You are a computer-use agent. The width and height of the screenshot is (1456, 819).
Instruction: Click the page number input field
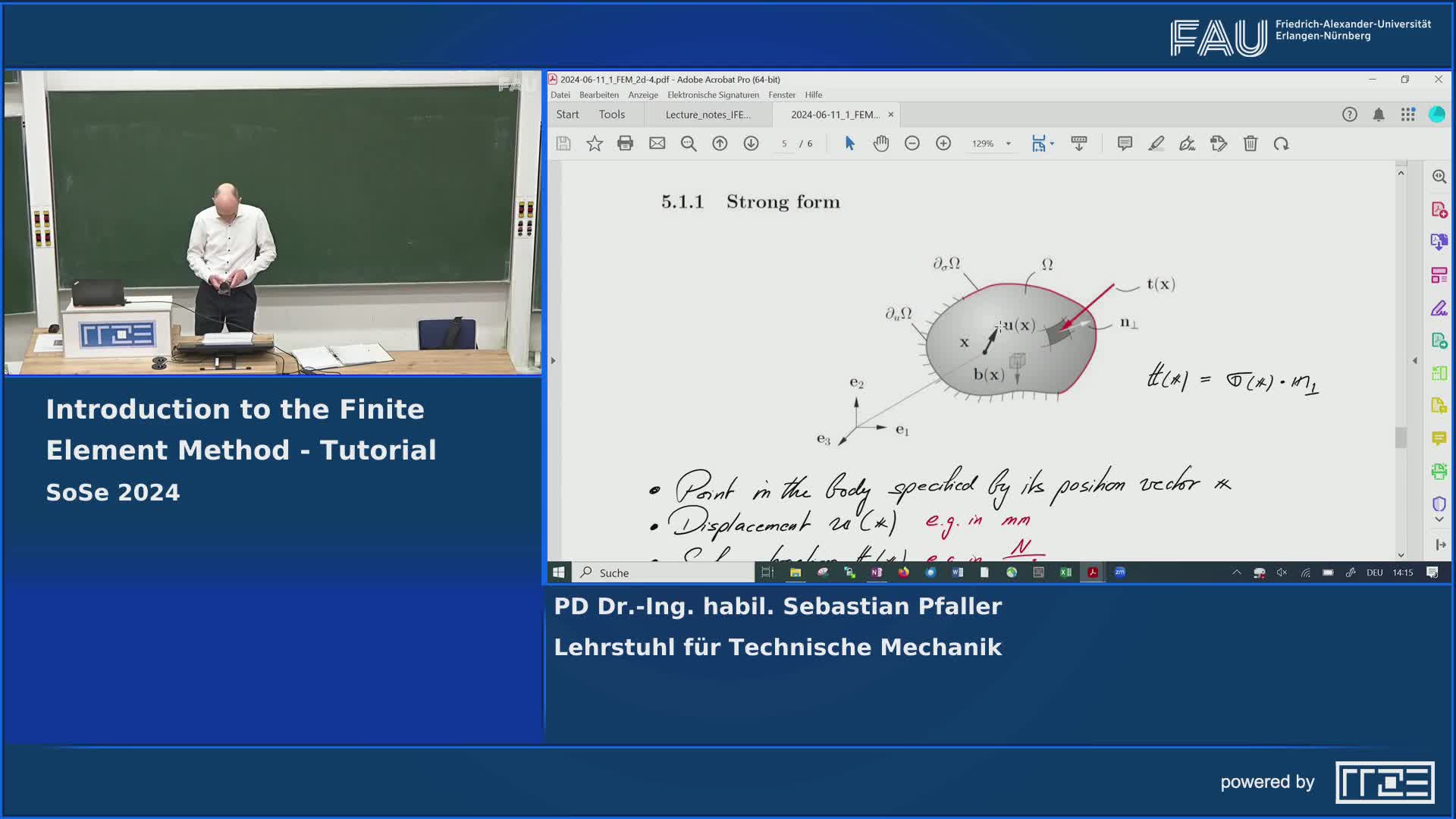click(x=784, y=143)
